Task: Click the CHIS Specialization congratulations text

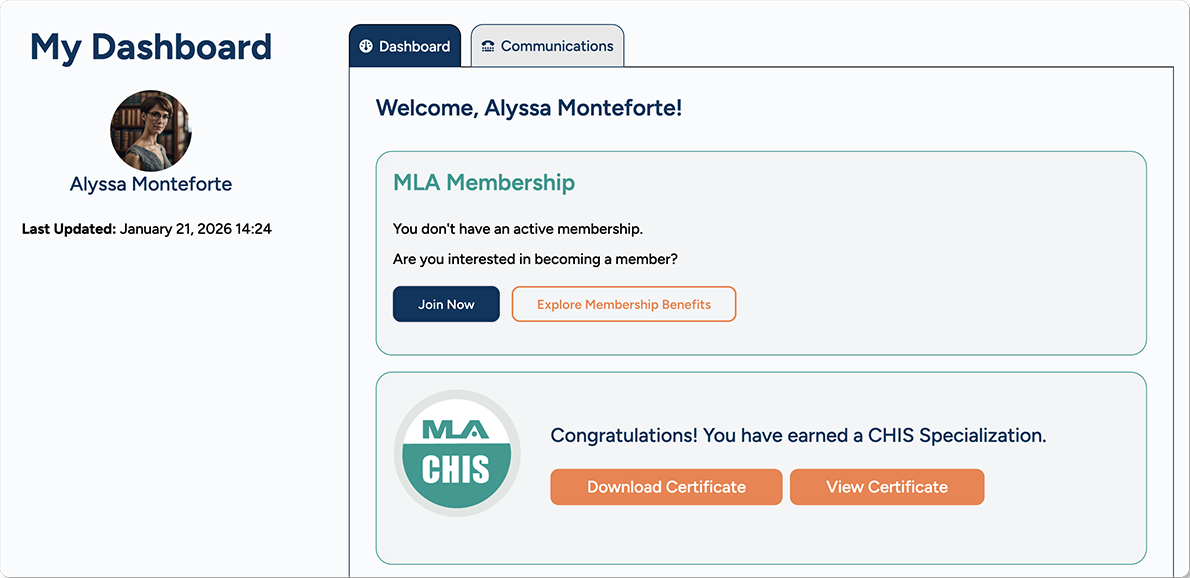Action: (798, 436)
